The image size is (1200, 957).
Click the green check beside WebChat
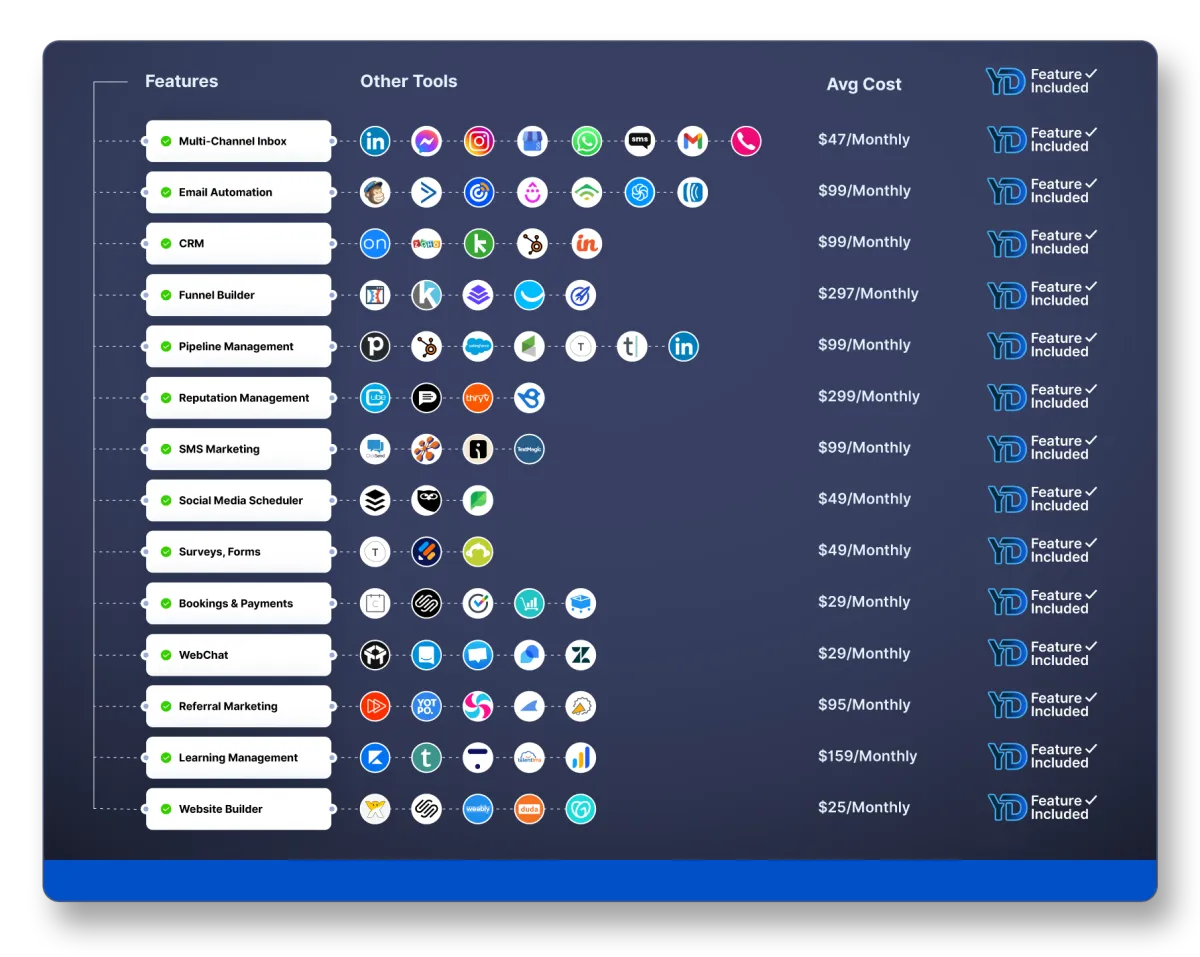pyautogui.click(x=166, y=655)
